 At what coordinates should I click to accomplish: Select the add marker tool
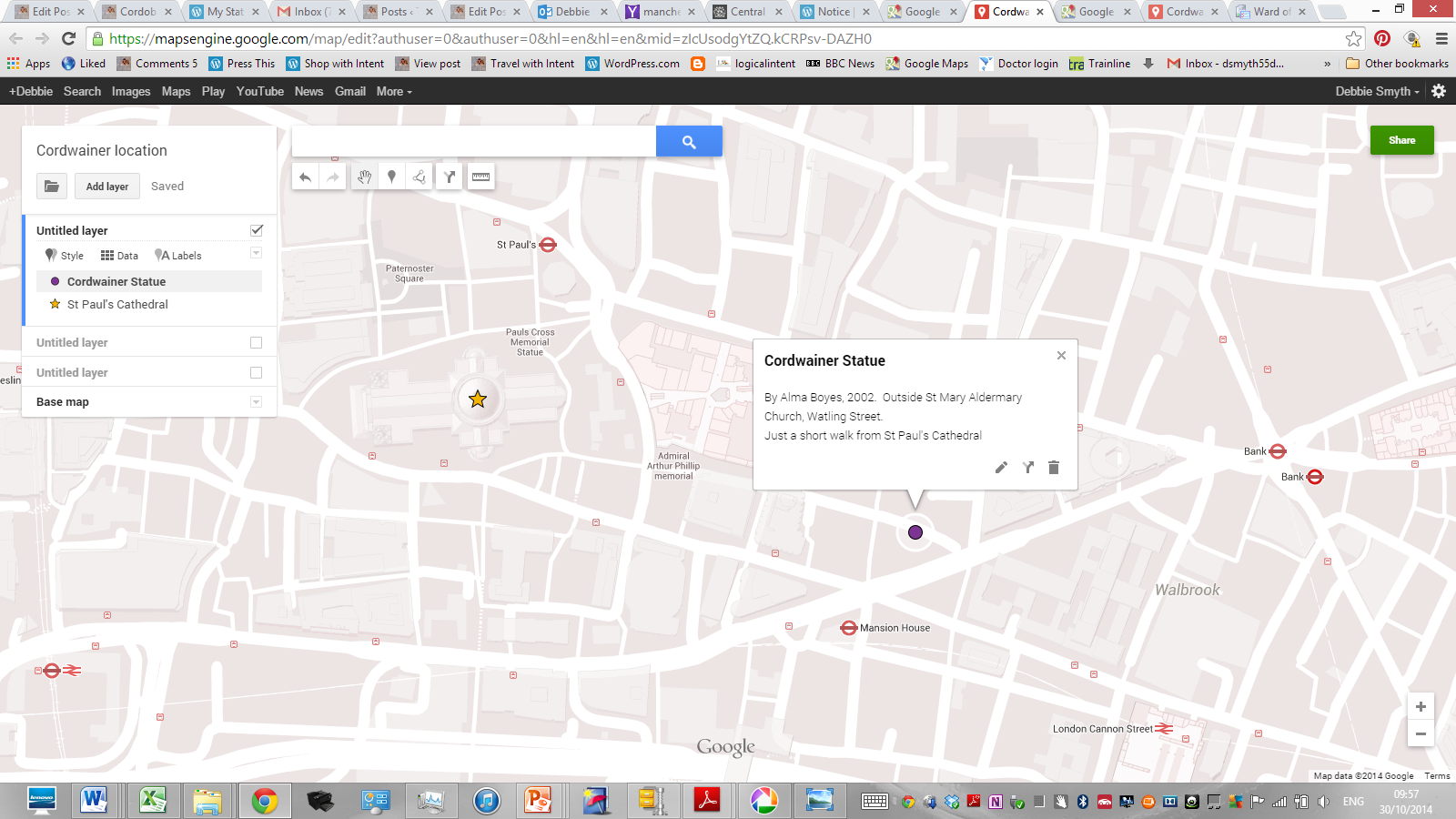point(392,177)
